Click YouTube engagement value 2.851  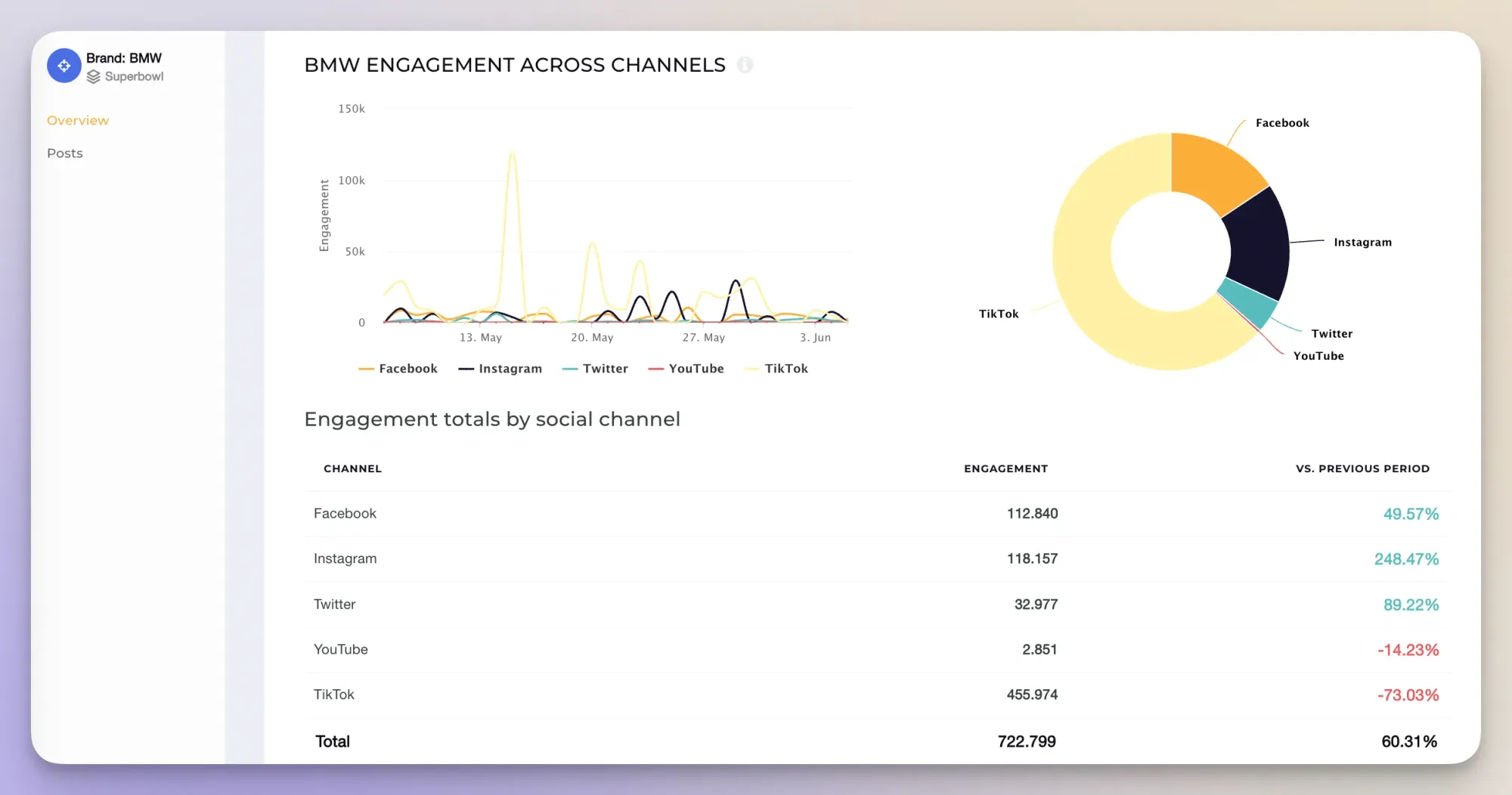click(1039, 650)
